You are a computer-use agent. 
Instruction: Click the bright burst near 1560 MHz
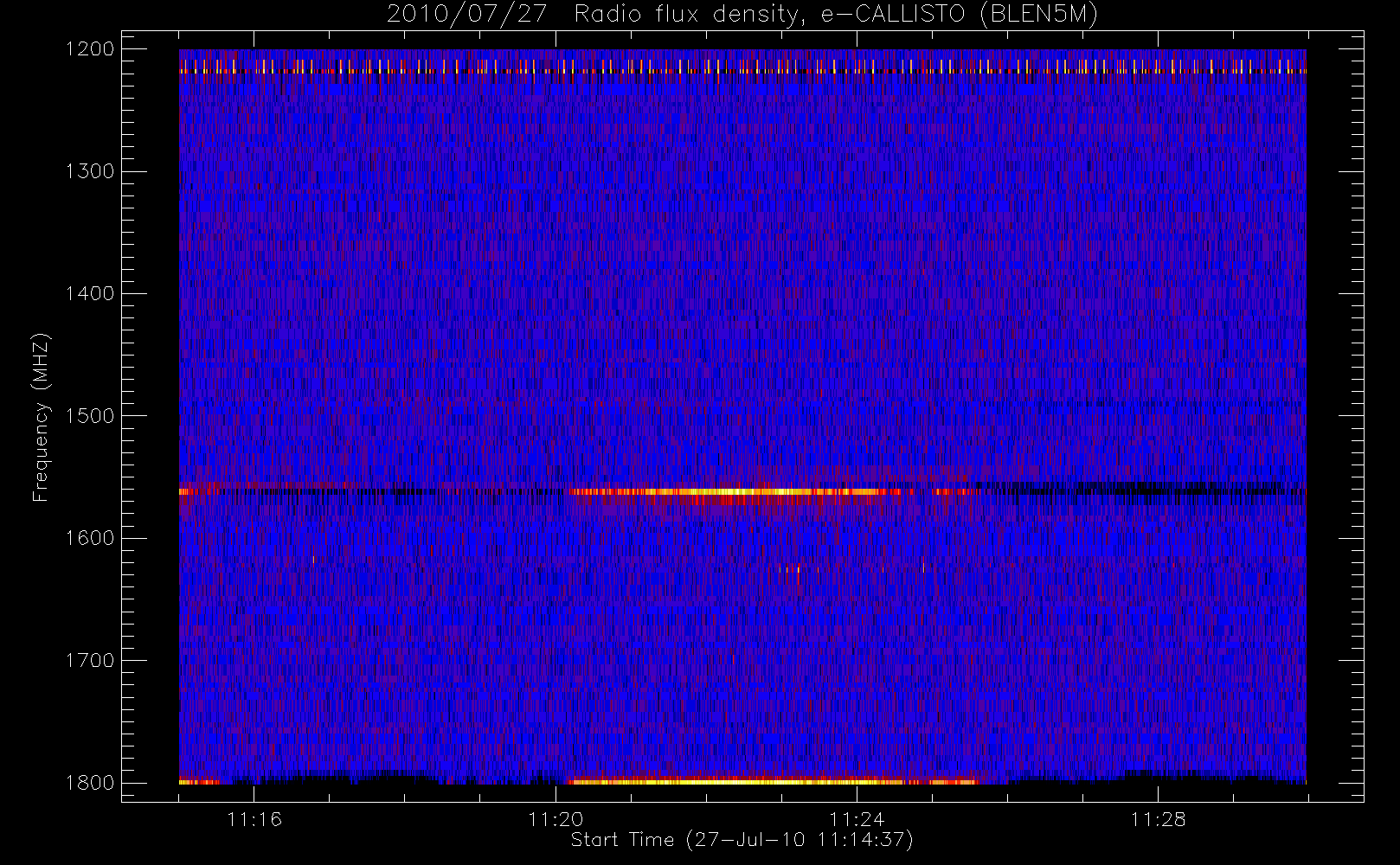pos(735,493)
